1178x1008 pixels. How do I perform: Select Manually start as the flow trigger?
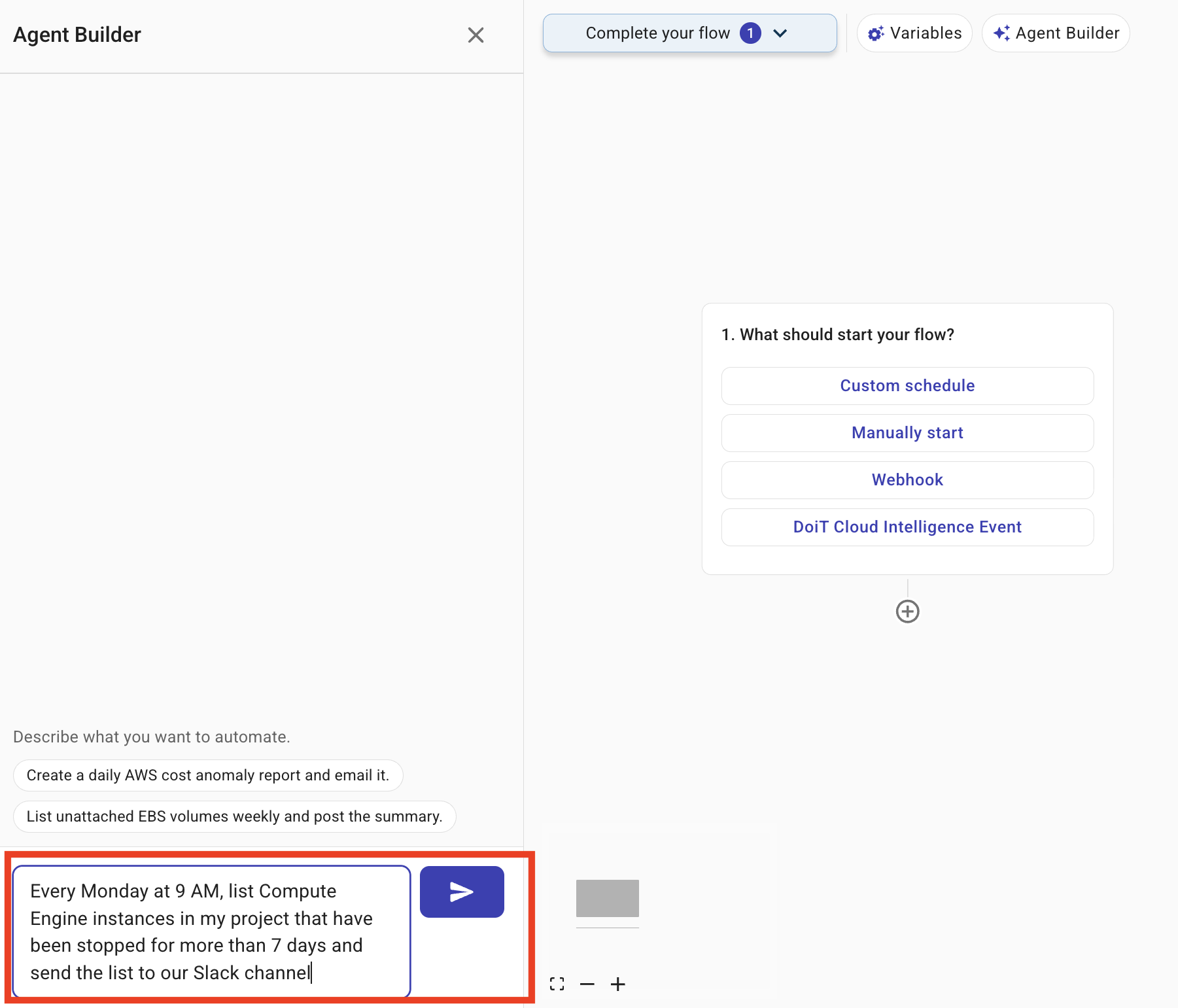907,432
